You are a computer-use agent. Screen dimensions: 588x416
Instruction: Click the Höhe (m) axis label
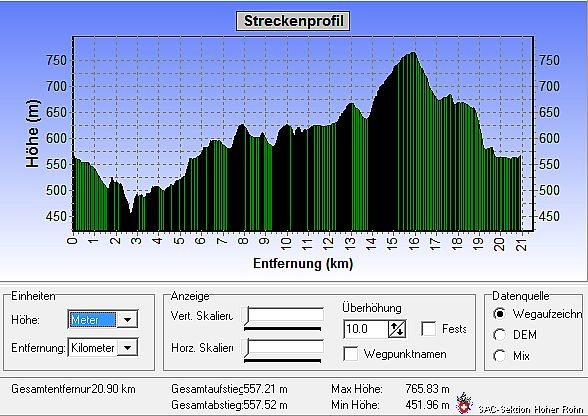33,134
